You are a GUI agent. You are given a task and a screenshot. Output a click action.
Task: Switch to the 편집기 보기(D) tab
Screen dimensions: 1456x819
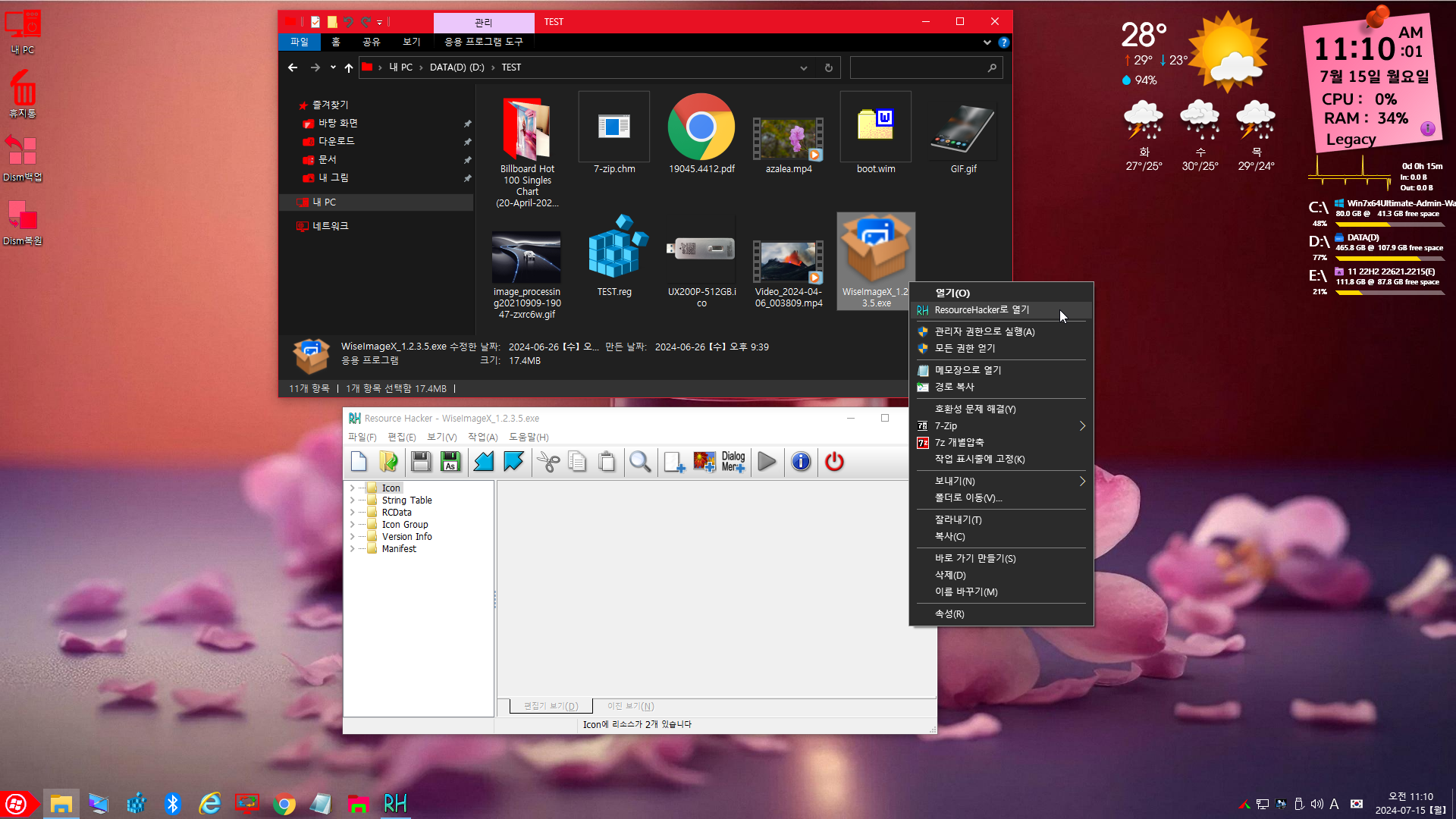click(551, 706)
